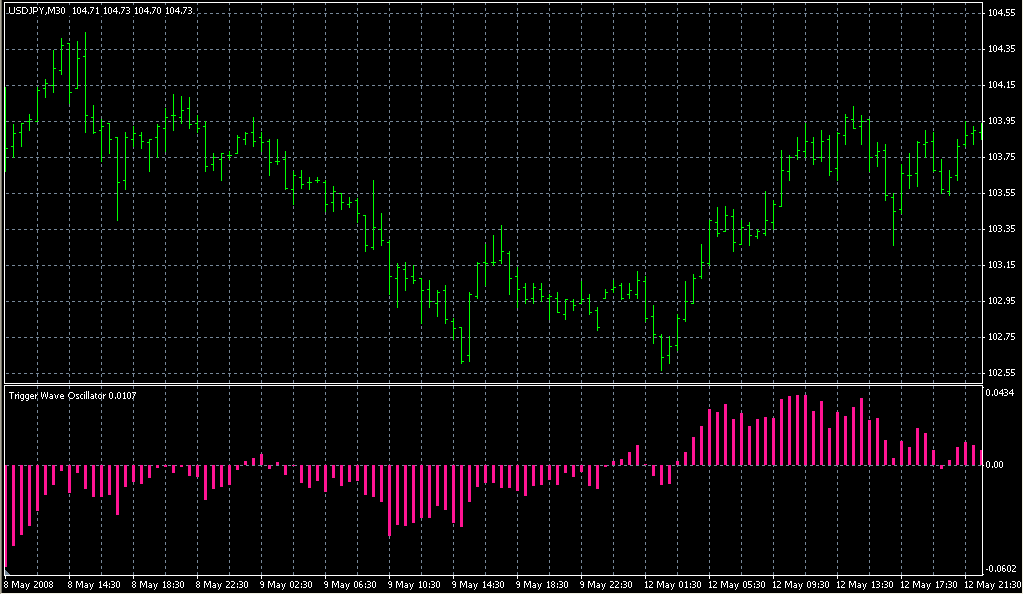Click the 8 May 18:30 time label
The image size is (1024, 594).
pos(158,585)
